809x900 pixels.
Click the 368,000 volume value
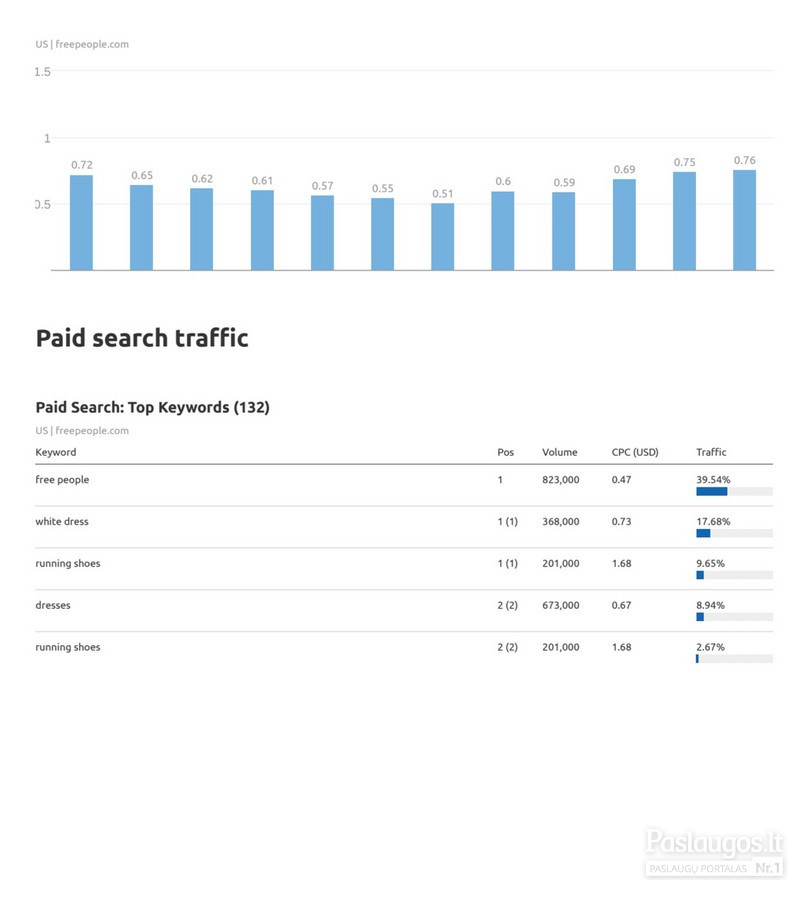[x=561, y=522]
